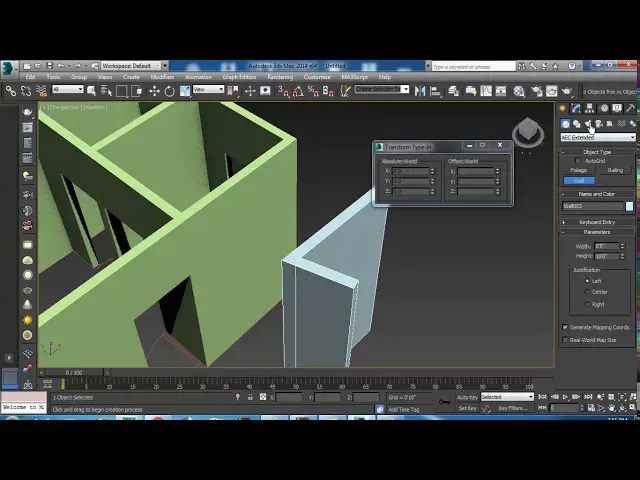Open the Utilities panel hammer icon
Viewport: 640px width, 480px height.
[631, 108]
